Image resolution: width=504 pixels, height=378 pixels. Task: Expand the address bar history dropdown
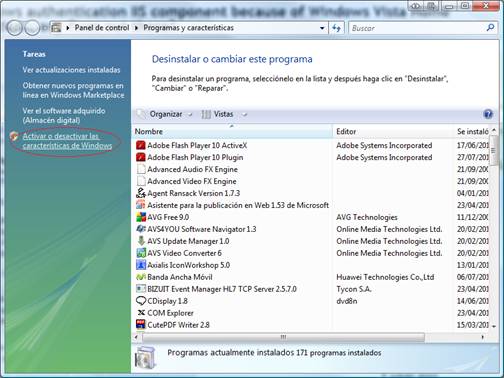coord(322,28)
